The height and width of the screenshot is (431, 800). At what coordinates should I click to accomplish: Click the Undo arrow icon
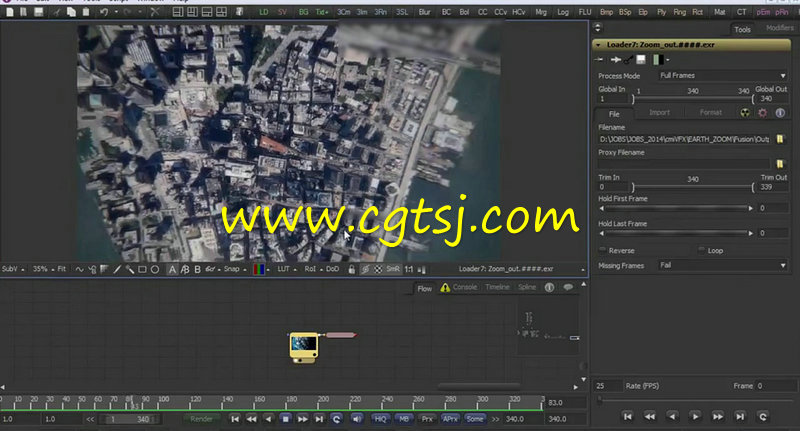click(x=104, y=12)
